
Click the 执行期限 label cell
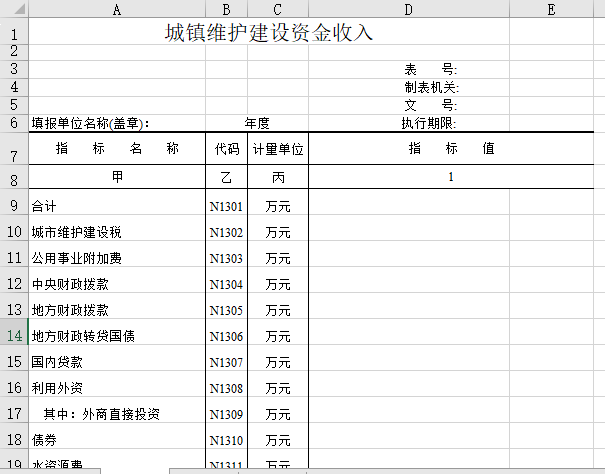(429, 124)
